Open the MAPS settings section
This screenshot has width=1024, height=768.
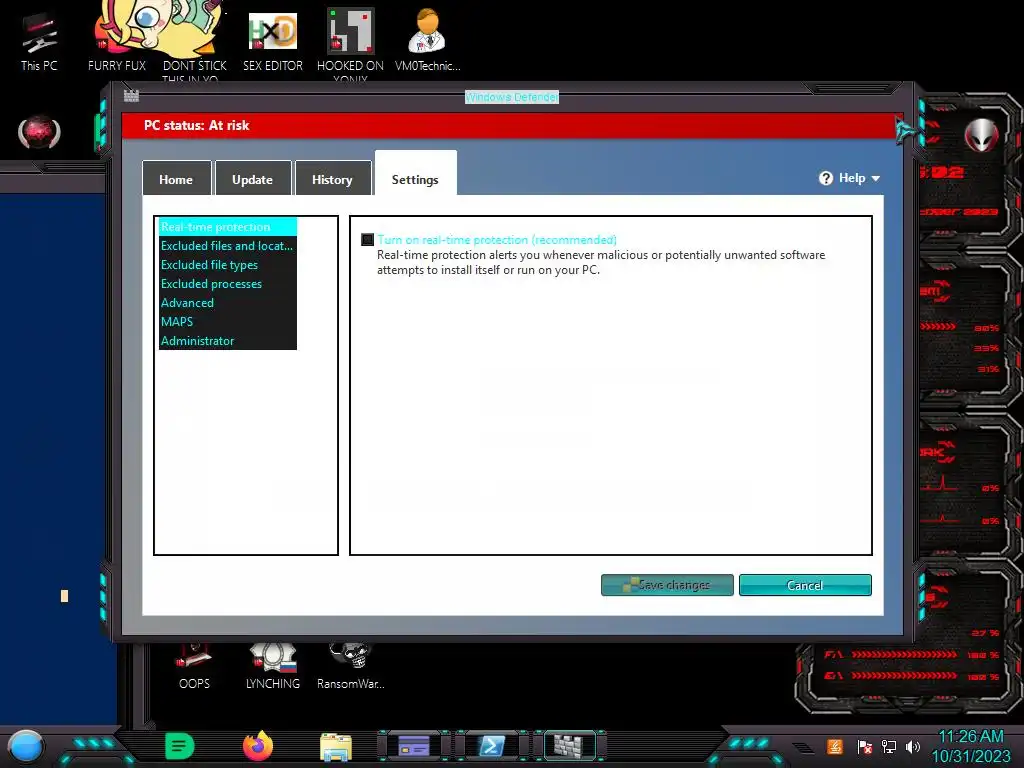point(228,321)
